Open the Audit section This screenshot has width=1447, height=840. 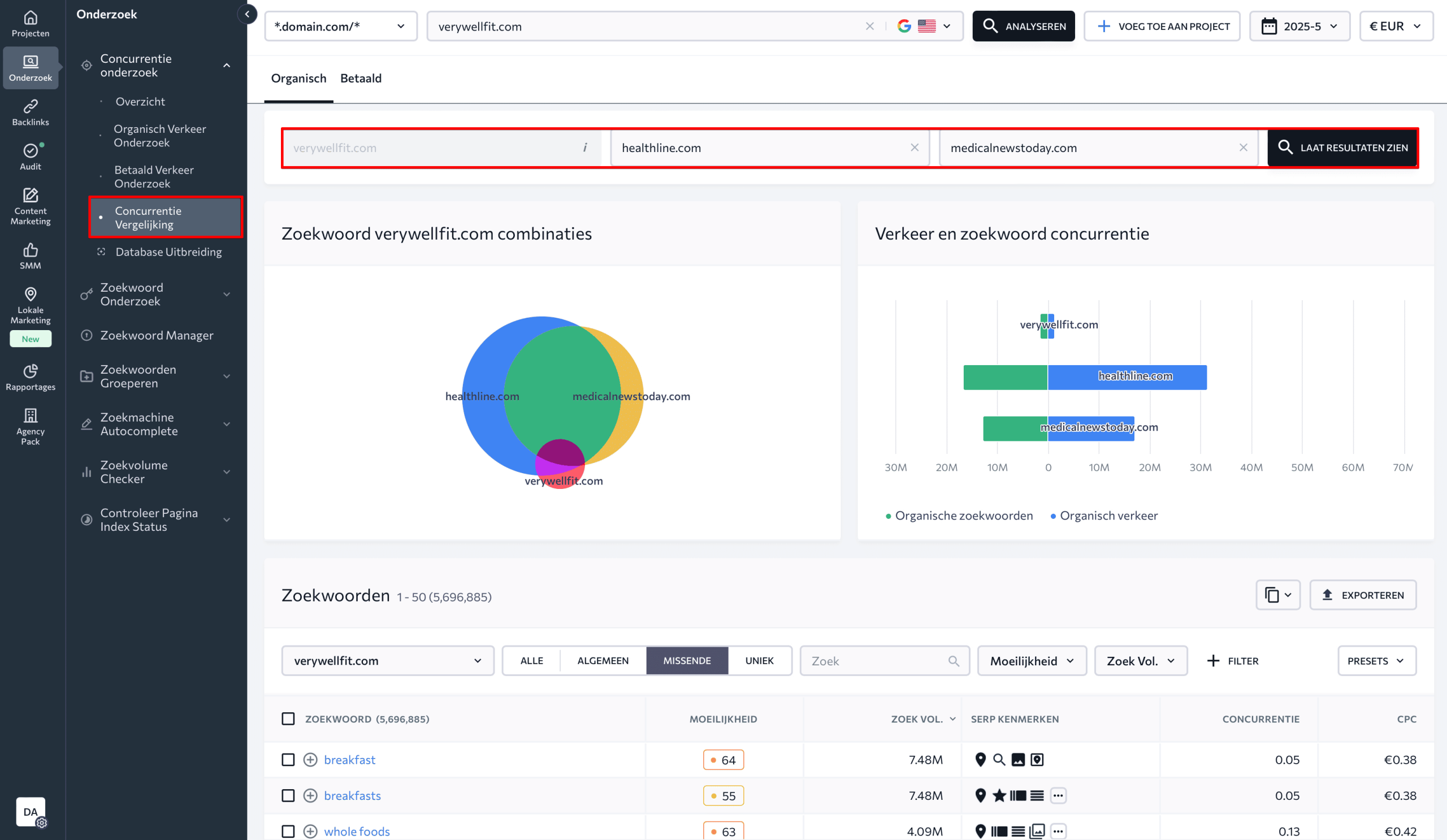click(x=31, y=157)
